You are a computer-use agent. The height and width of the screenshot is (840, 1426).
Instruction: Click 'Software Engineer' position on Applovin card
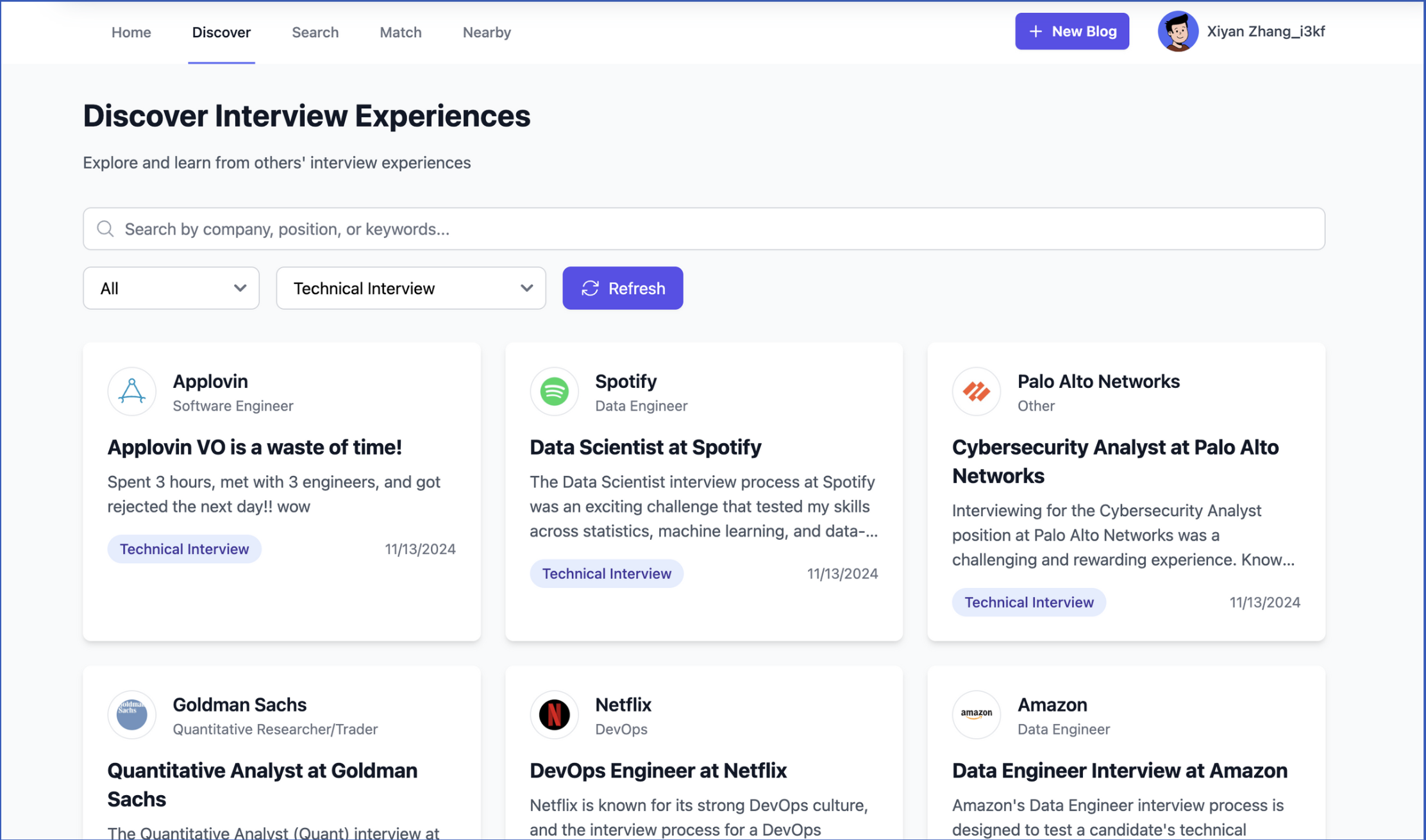233,406
